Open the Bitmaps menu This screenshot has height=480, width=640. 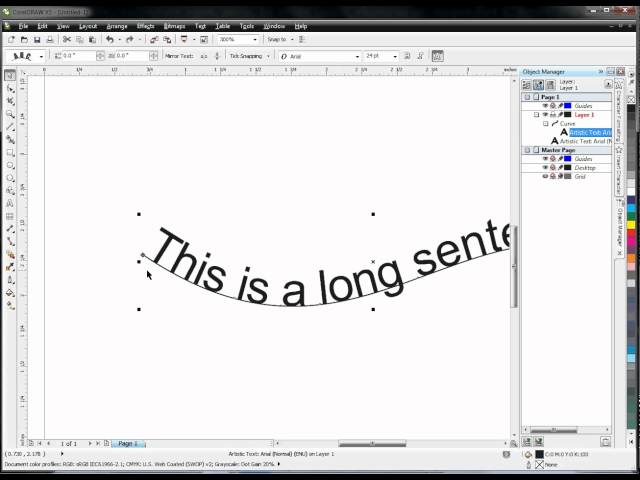(x=174, y=26)
